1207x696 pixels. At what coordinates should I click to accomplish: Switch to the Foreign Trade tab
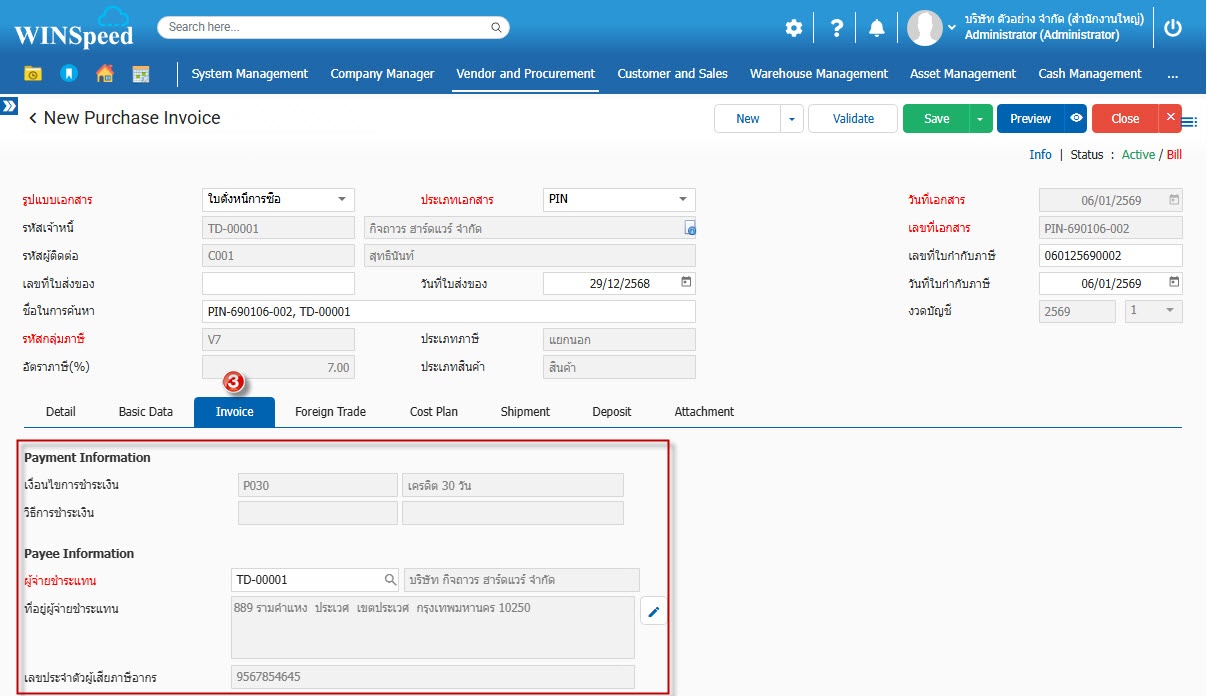coord(330,411)
